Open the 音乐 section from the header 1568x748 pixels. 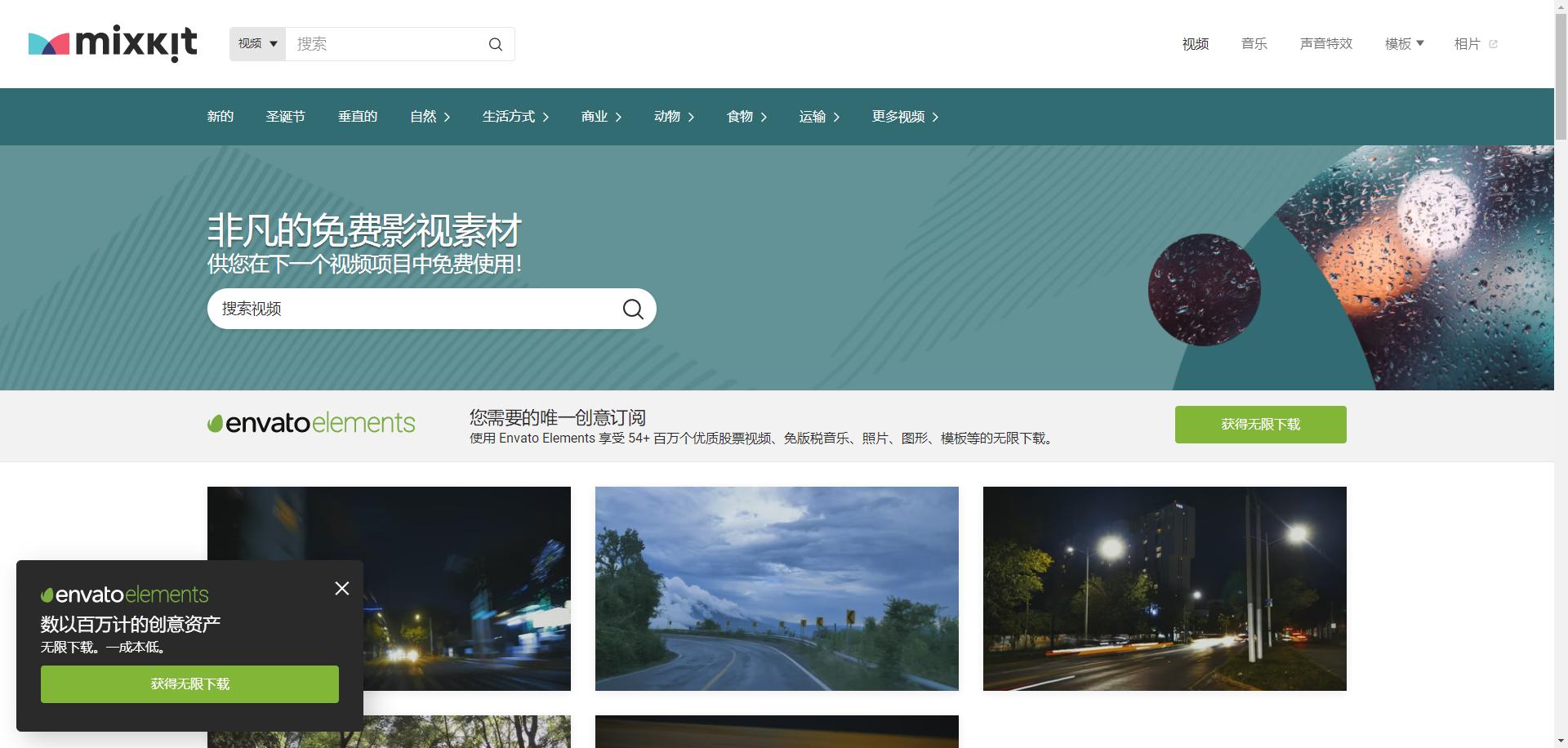(x=1254, y=43)
